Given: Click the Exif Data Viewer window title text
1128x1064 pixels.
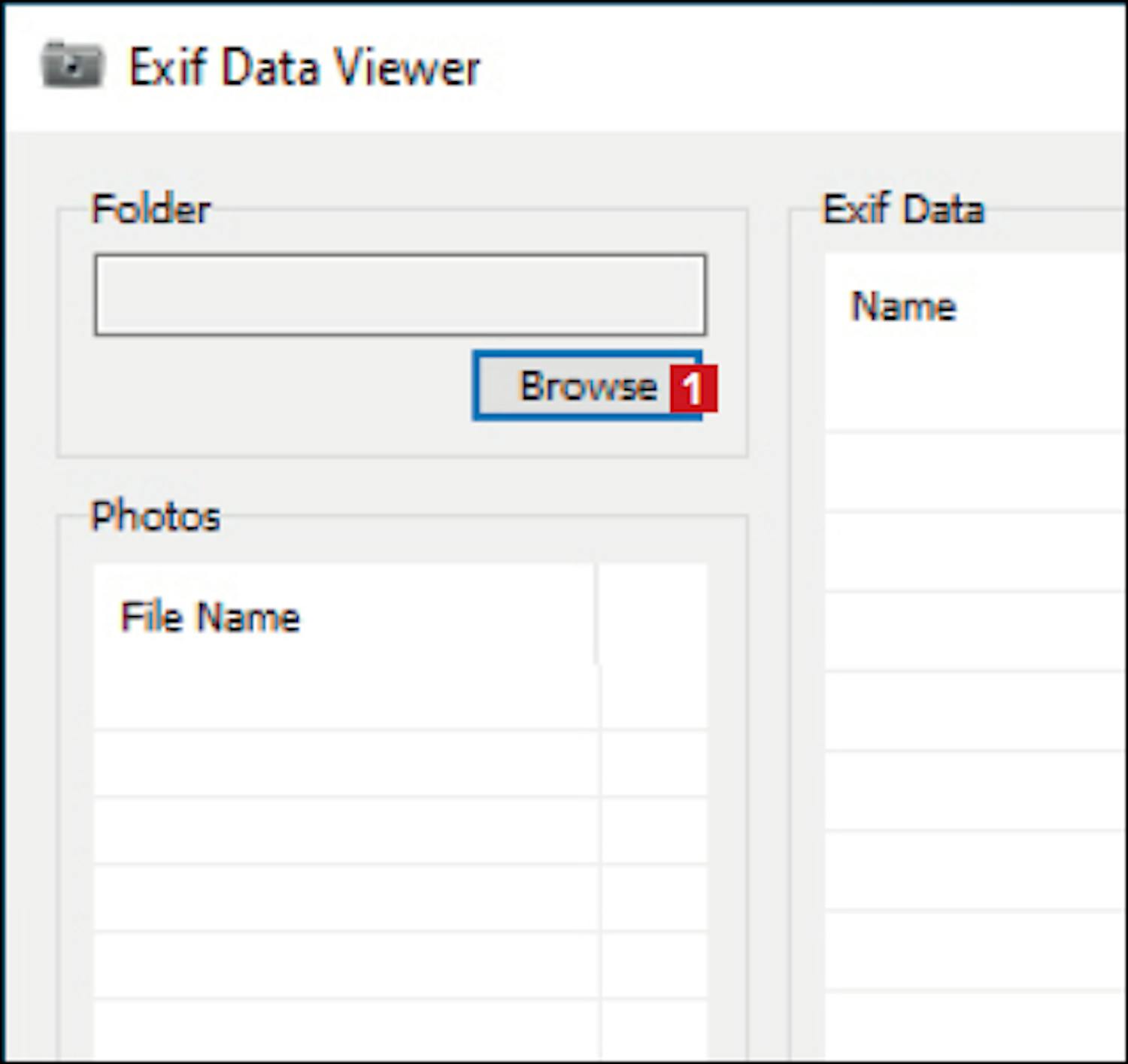Looking at the screenshot, I should click(x=305, y=68).
